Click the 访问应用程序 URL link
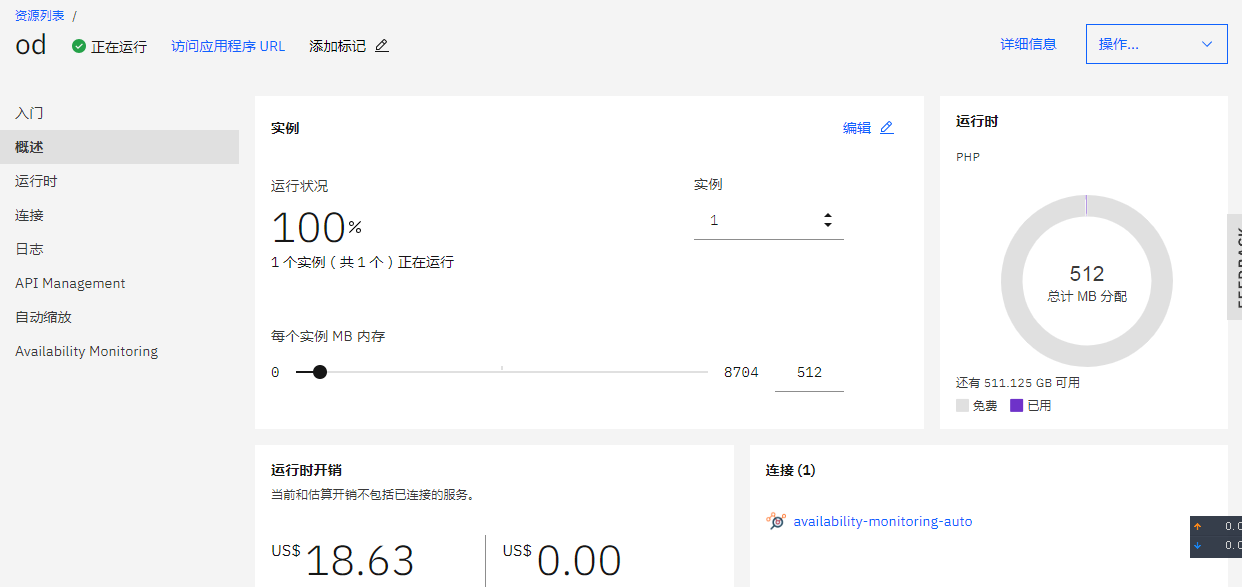The height and width of the screenshot is (587, 1242). click(228, 46)
